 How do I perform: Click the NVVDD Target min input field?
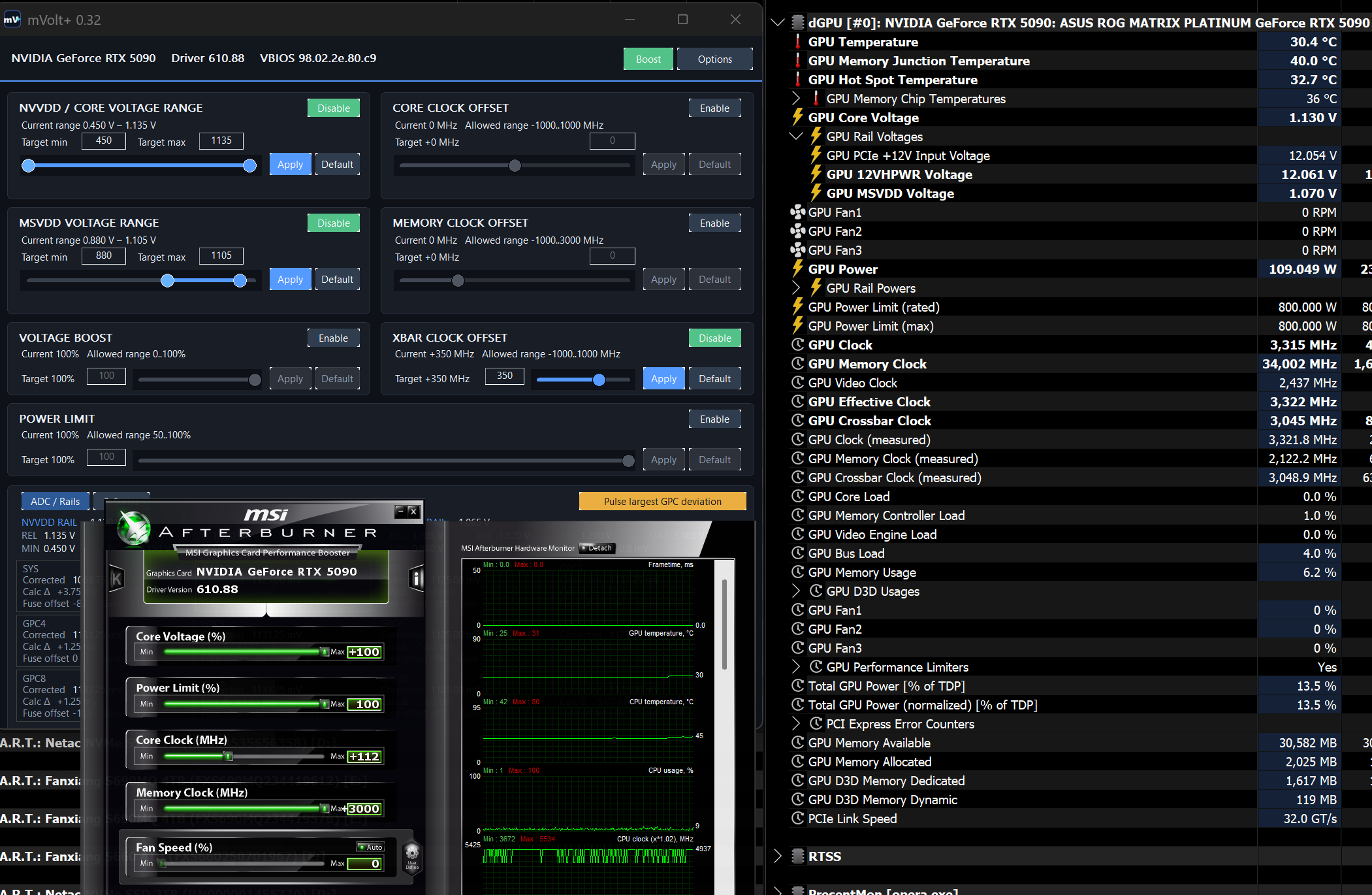click(104, 141)
